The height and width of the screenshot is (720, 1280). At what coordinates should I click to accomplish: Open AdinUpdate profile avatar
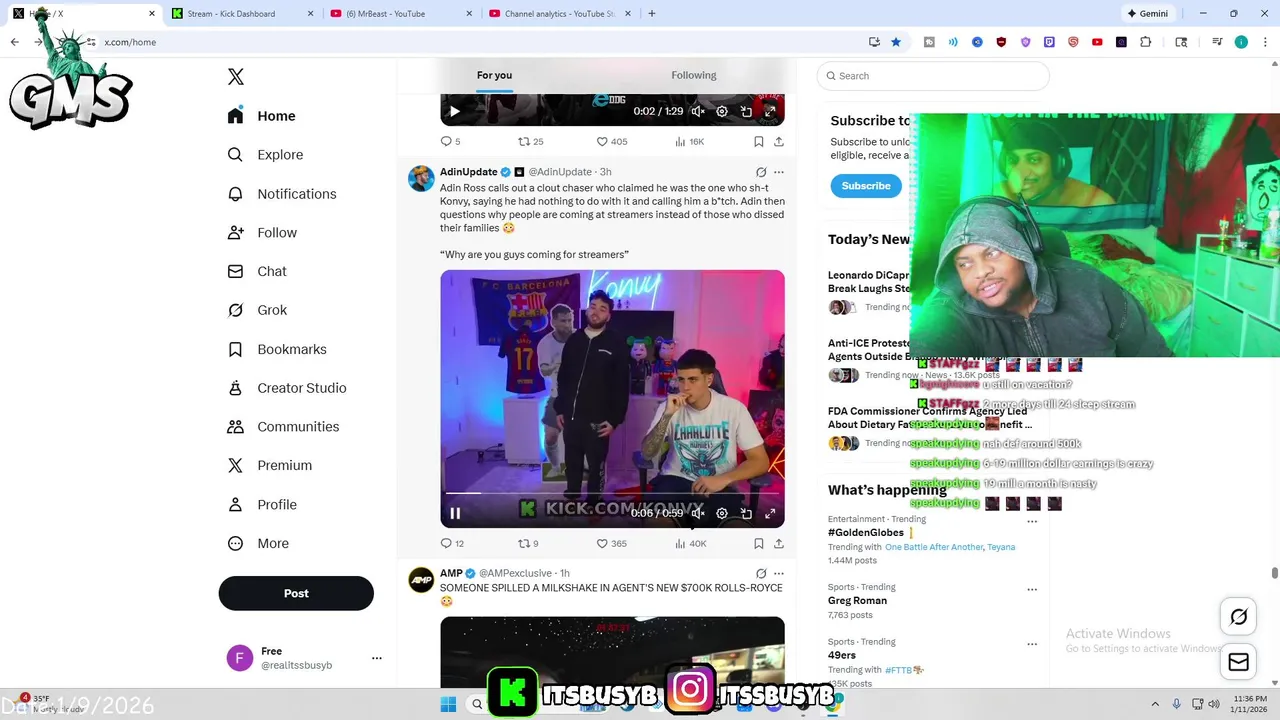[x=421, y=178]
